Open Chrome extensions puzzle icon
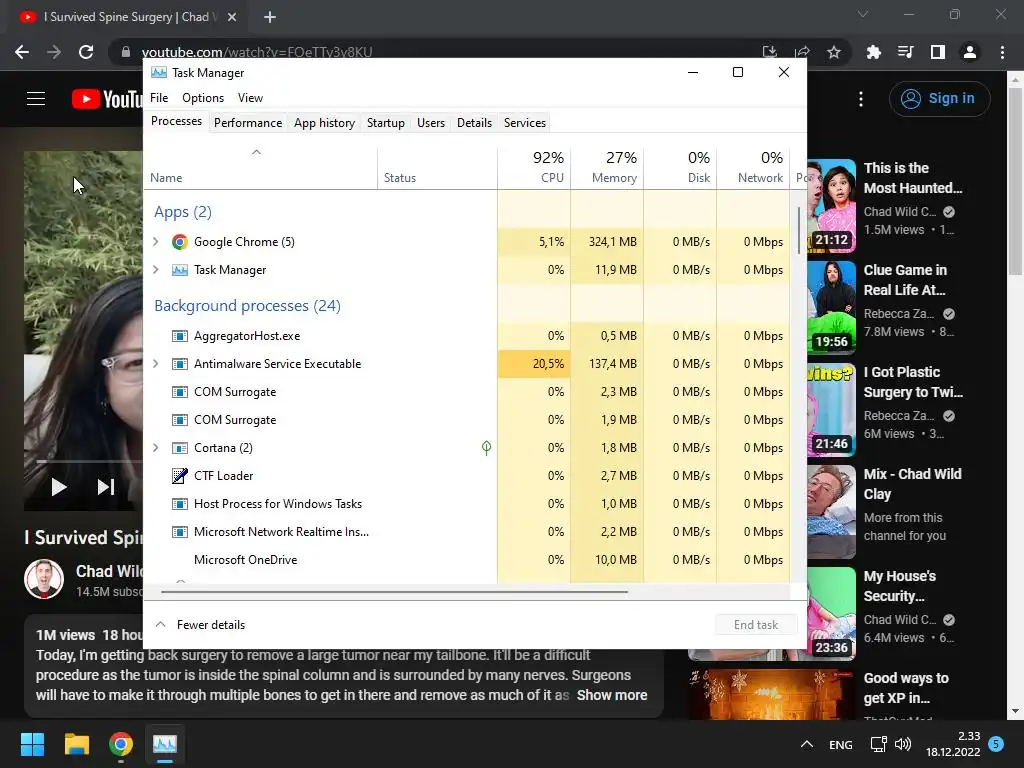The image size is (1024, 768). coord(873,52)
